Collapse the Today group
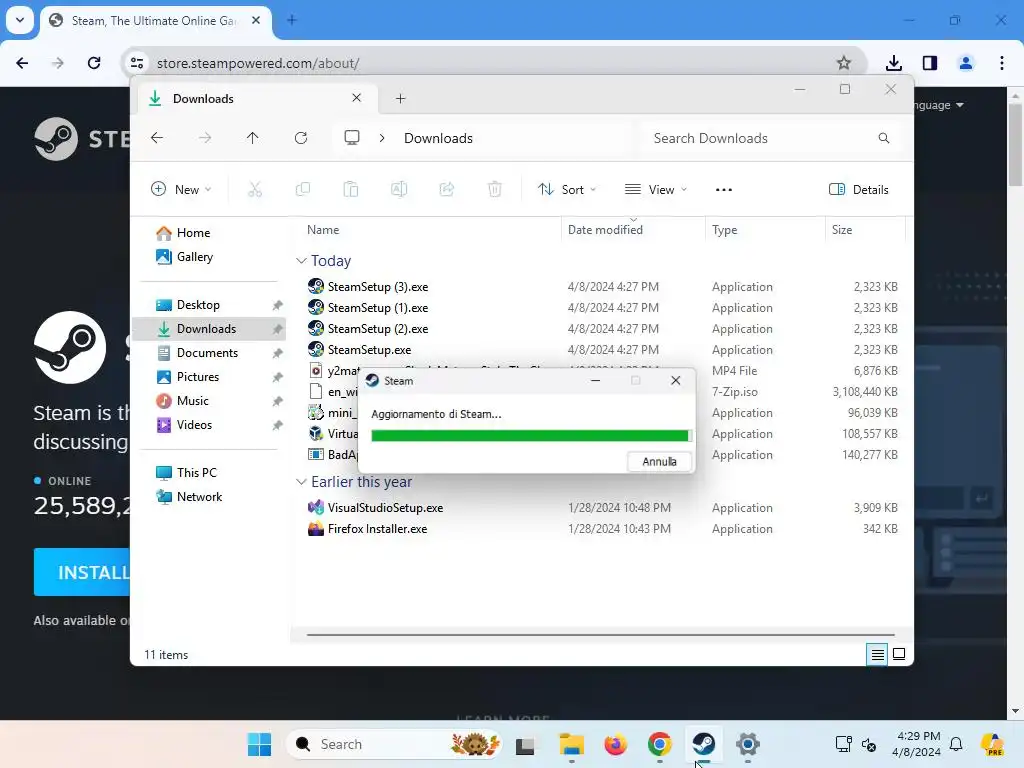This screenshot has height=768, width=1024. [x=301, y=261]
